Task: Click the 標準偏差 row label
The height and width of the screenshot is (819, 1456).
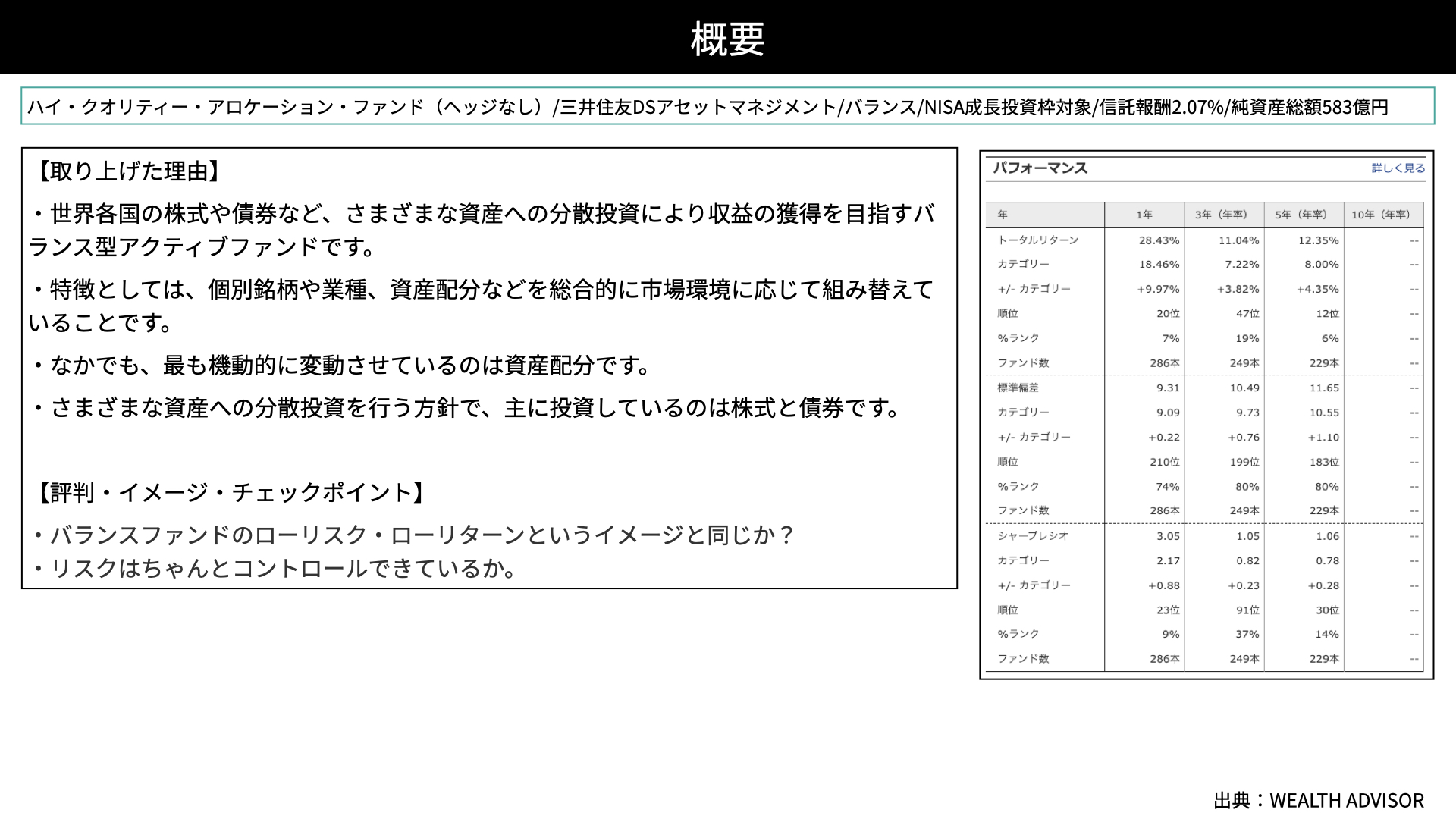Action: tap(1018, 388)
